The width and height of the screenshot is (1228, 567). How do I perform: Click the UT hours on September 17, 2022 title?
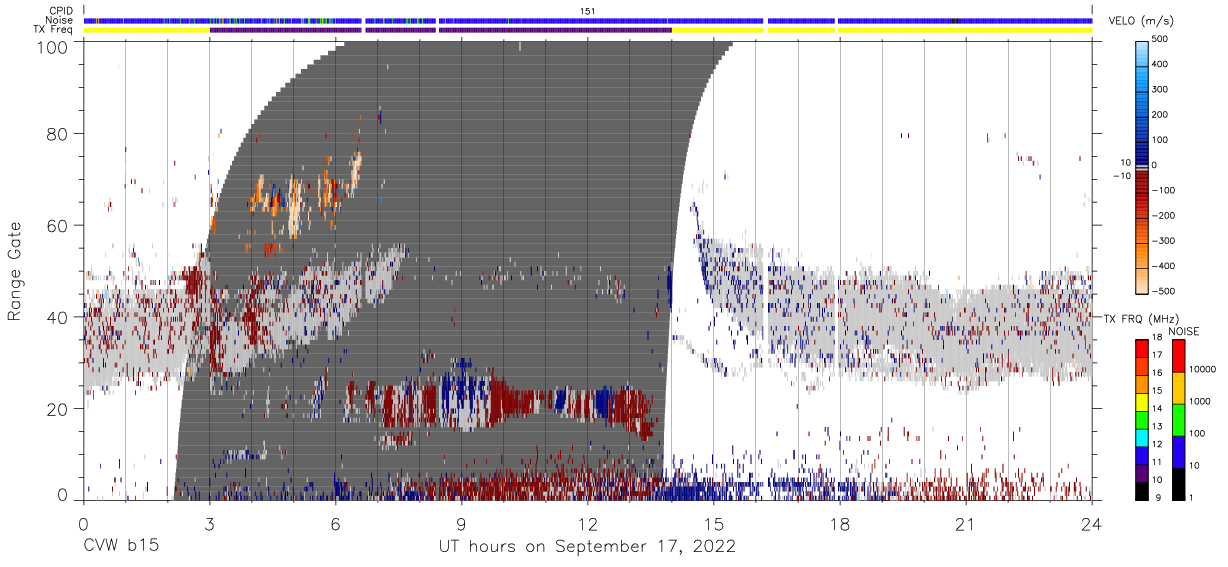pyautogui.click(x=588, y=547)
